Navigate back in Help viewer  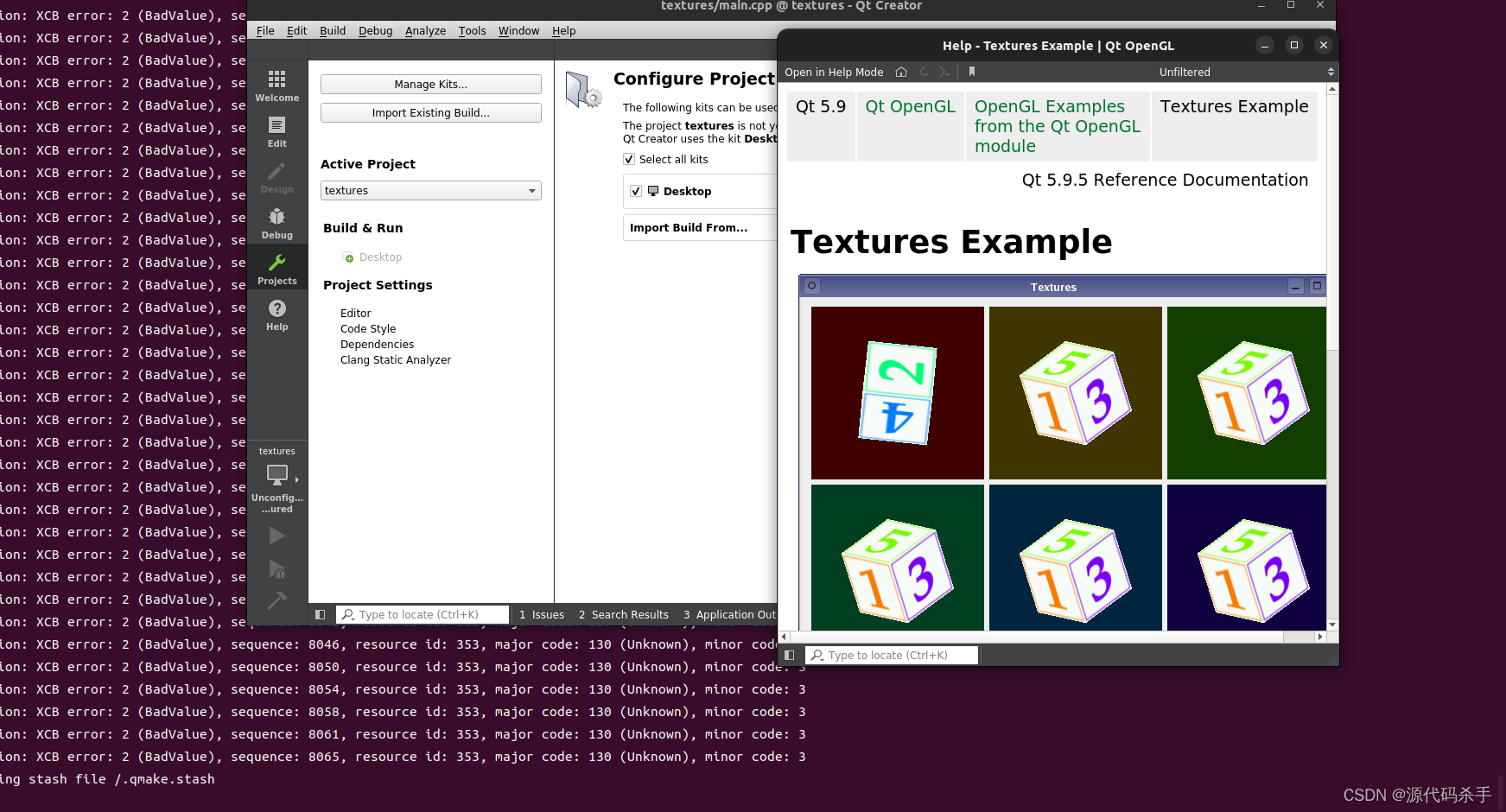(924, 72)
